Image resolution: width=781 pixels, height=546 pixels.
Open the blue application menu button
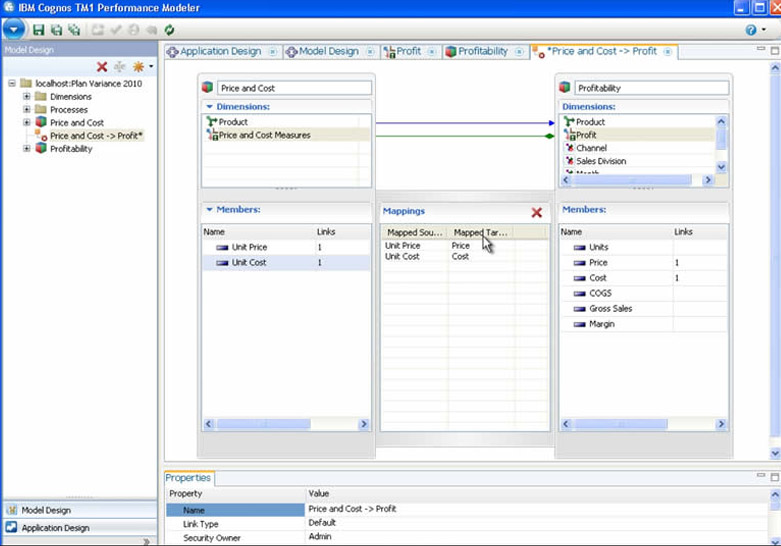click(x=13, y=29)
